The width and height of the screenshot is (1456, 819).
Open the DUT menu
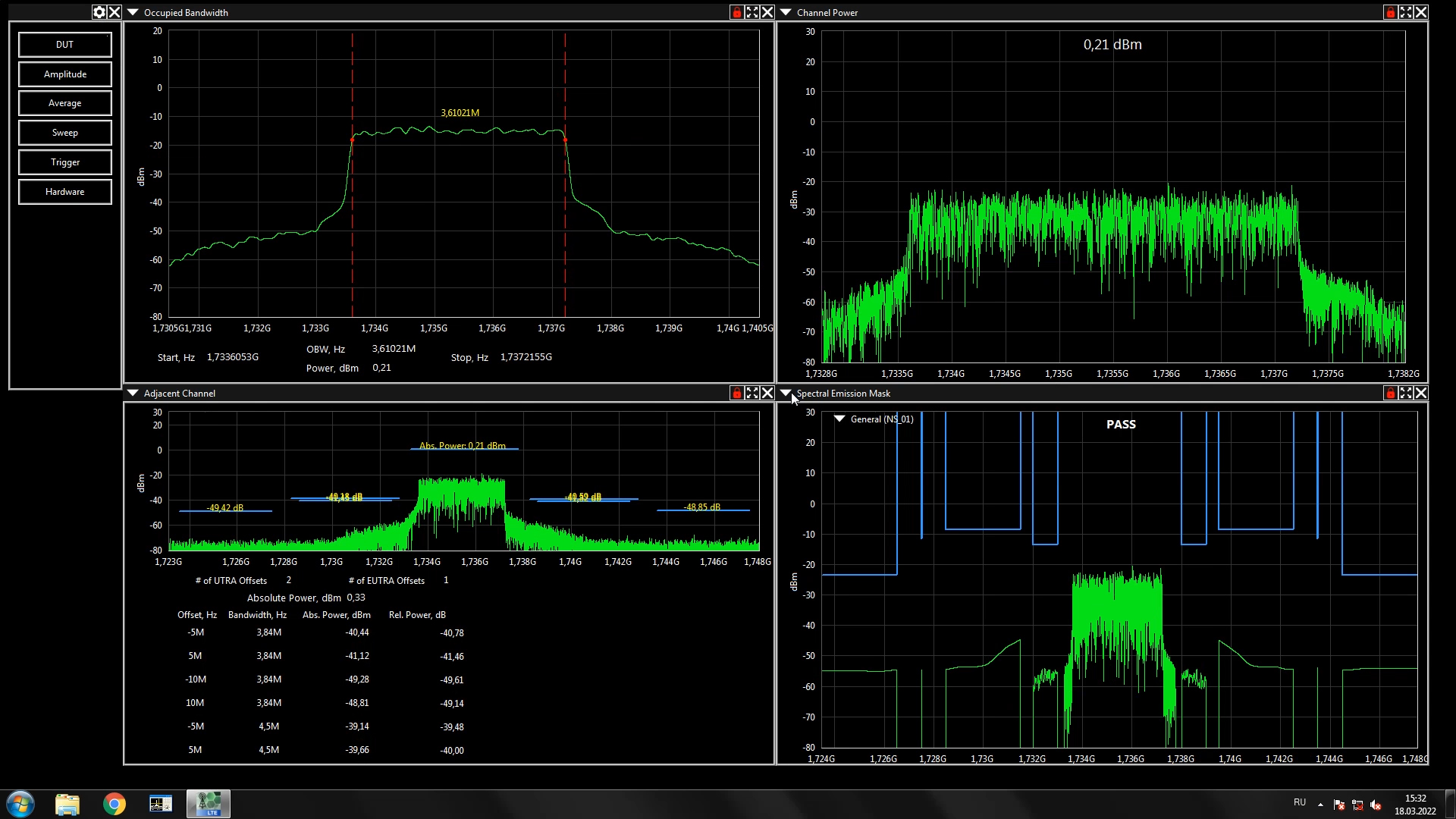(x=65, y=45)
